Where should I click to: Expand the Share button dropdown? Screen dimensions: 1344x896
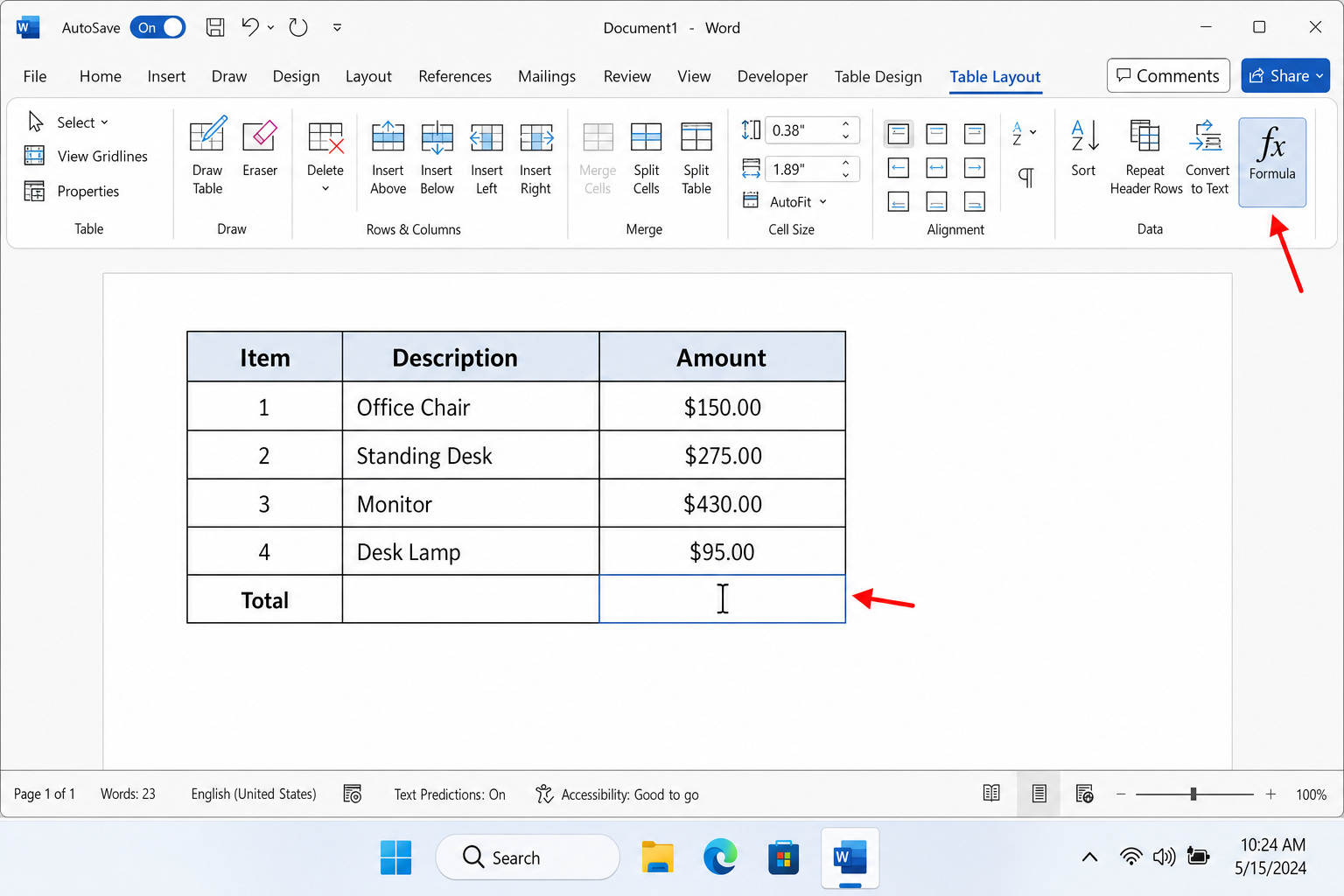point(1319,76)
